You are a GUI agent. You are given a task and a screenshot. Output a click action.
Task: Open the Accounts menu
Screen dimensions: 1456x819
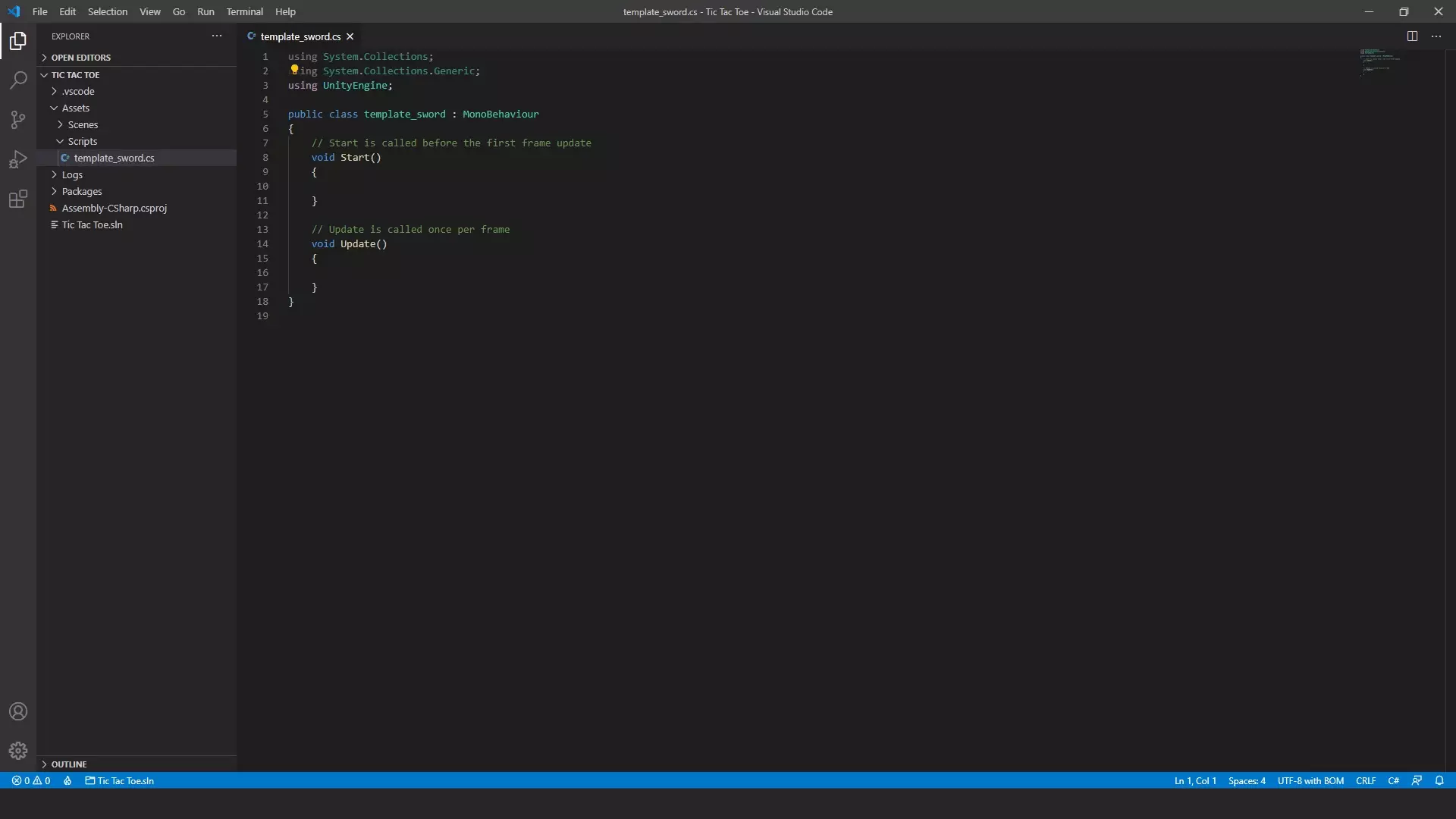click(x=17, y=711)
